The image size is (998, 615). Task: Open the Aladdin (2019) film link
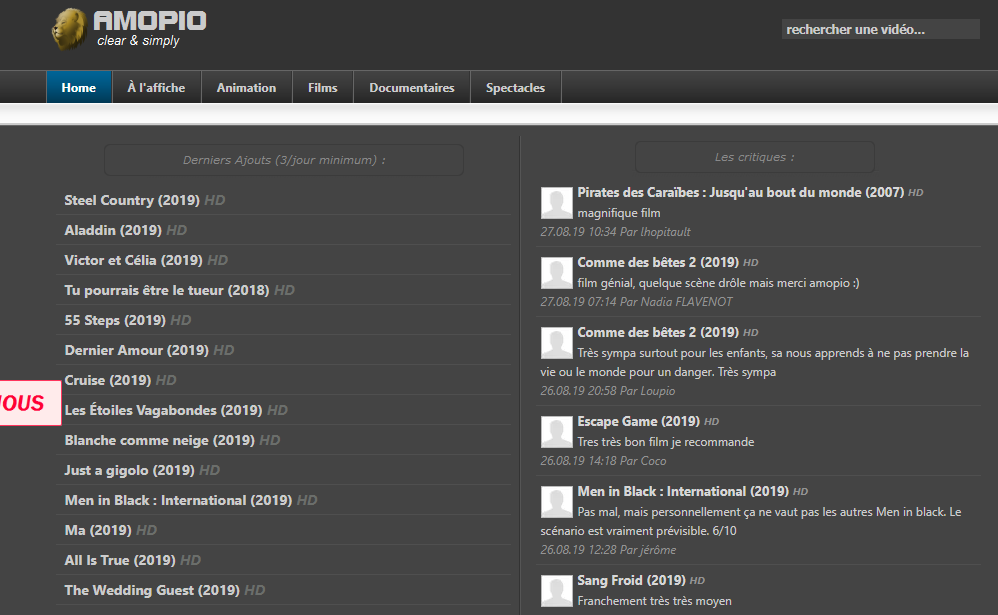[113, 230]
